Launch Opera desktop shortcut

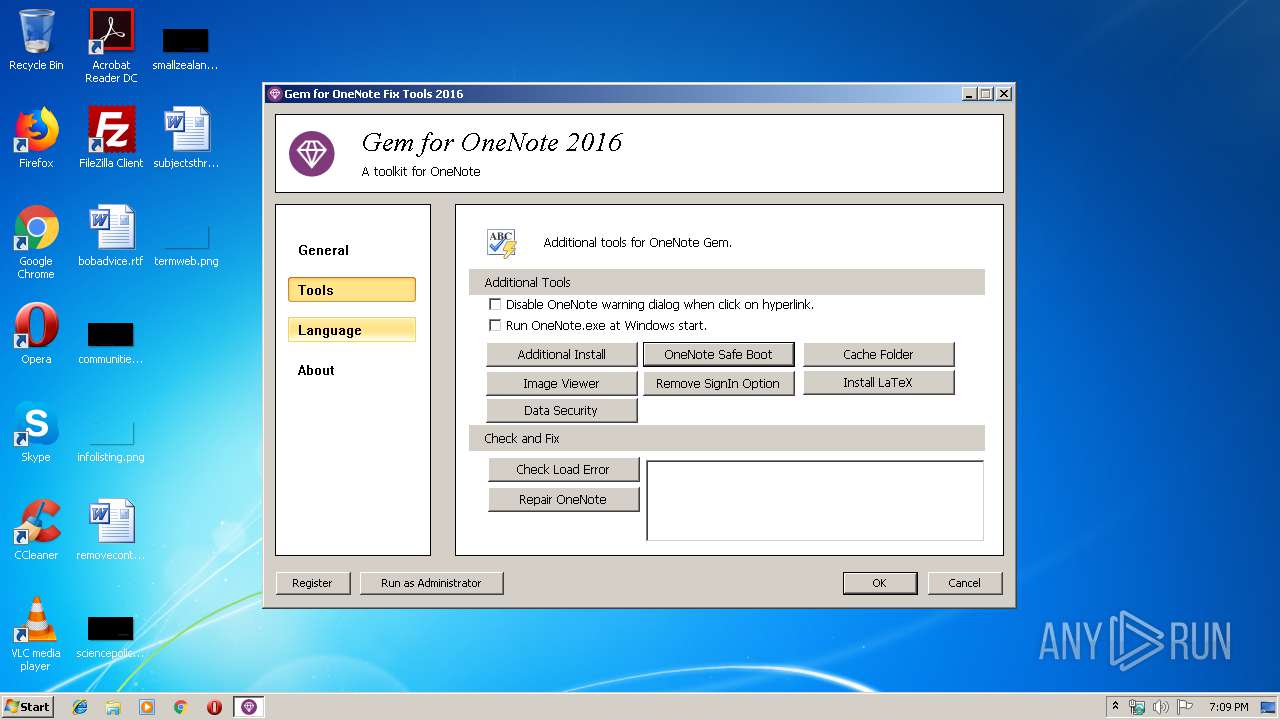[36, 334]
